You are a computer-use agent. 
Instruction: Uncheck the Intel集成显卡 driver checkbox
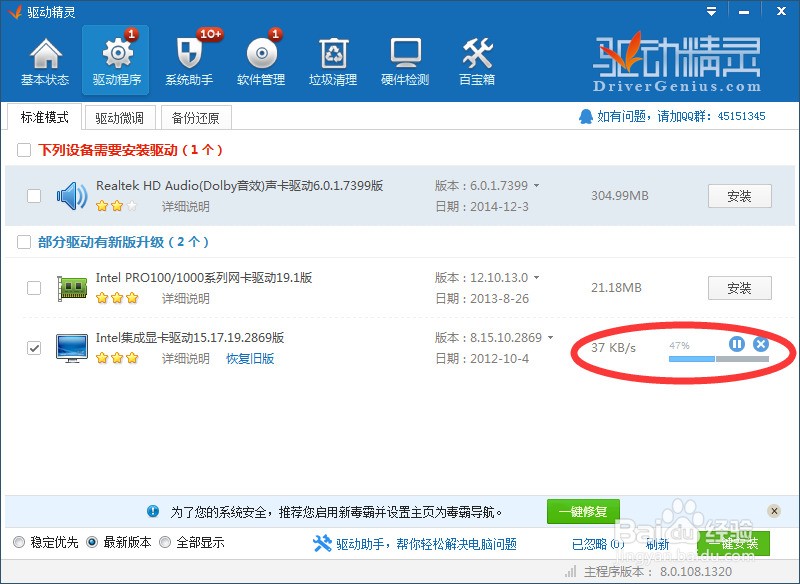coord(34,348)
